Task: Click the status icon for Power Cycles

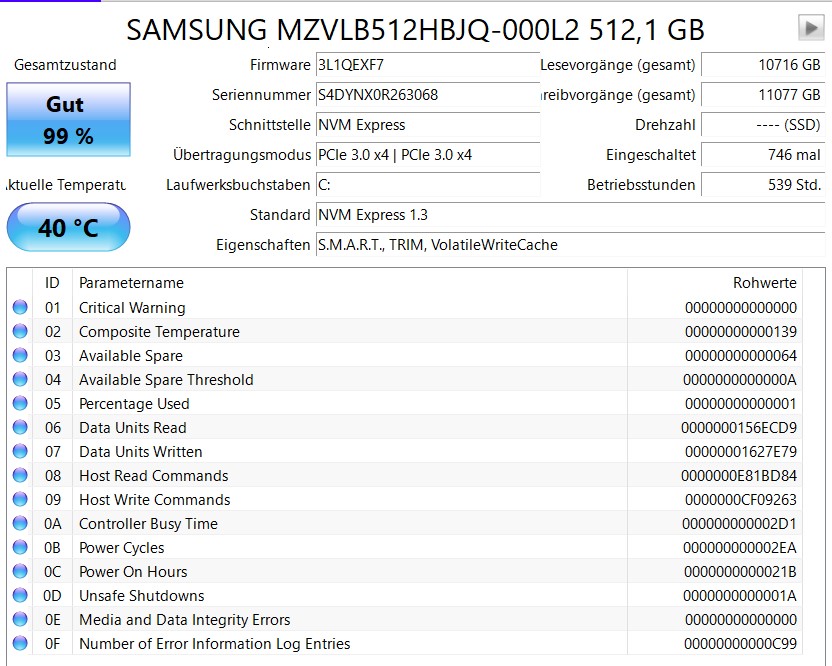Action: pos(20,547)
